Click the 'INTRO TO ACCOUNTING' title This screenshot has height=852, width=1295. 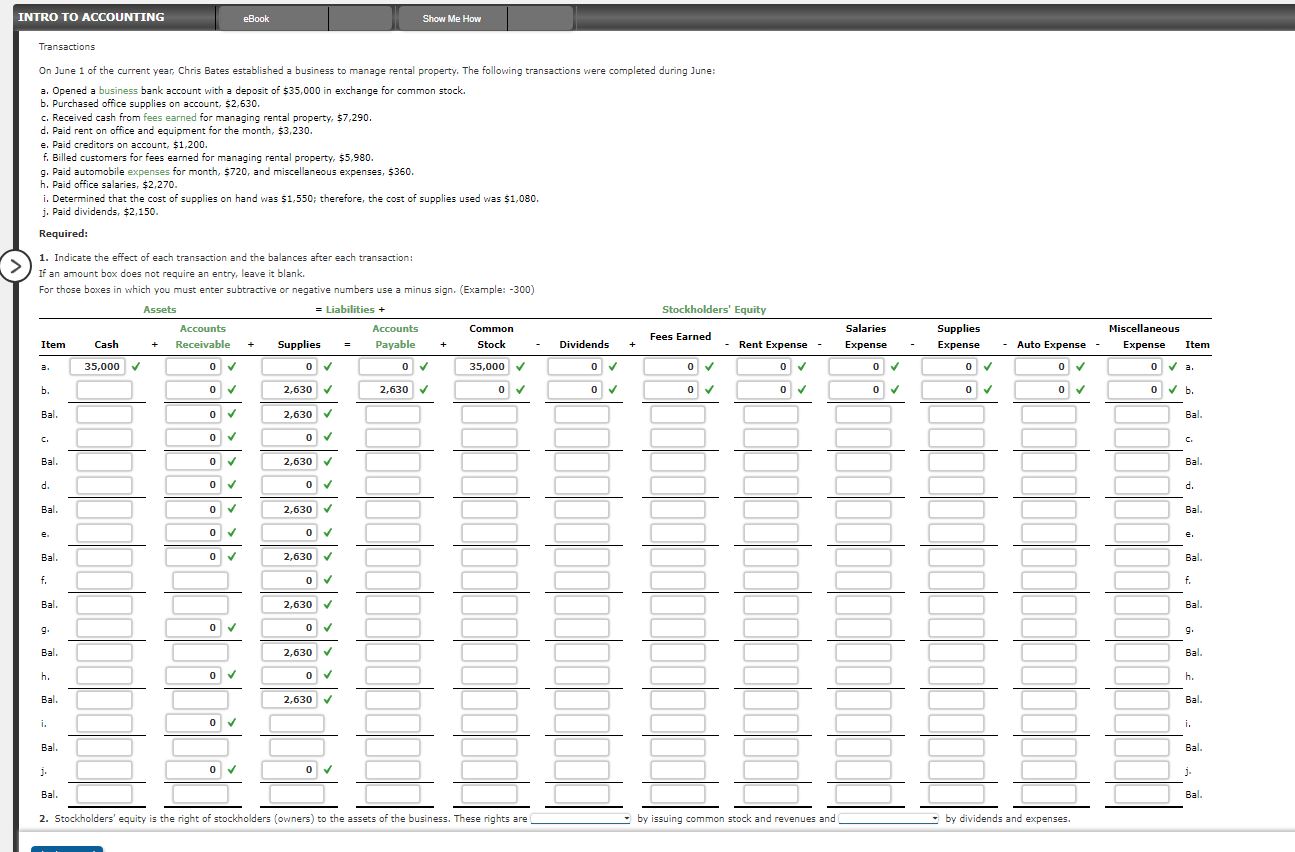click(91, 17)
